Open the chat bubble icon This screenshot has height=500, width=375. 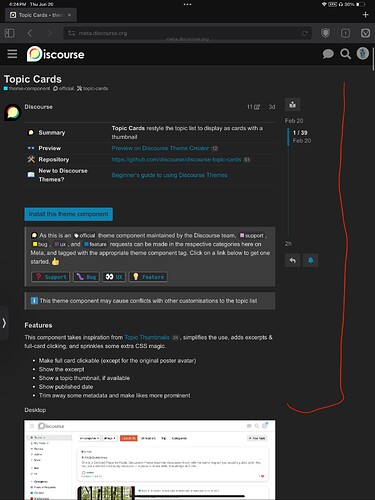[328, 54]
